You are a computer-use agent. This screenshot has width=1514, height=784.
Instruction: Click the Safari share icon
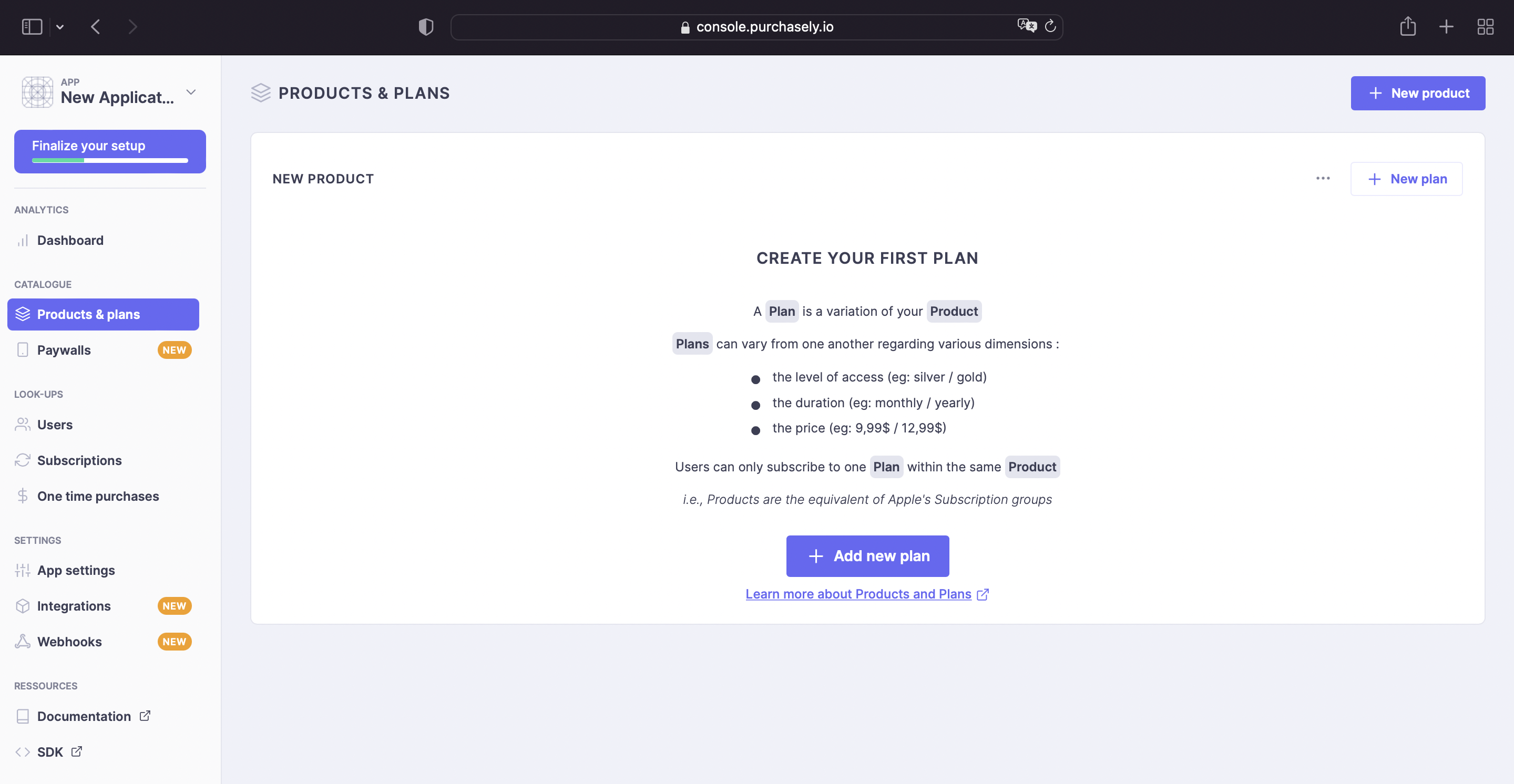1408,26
